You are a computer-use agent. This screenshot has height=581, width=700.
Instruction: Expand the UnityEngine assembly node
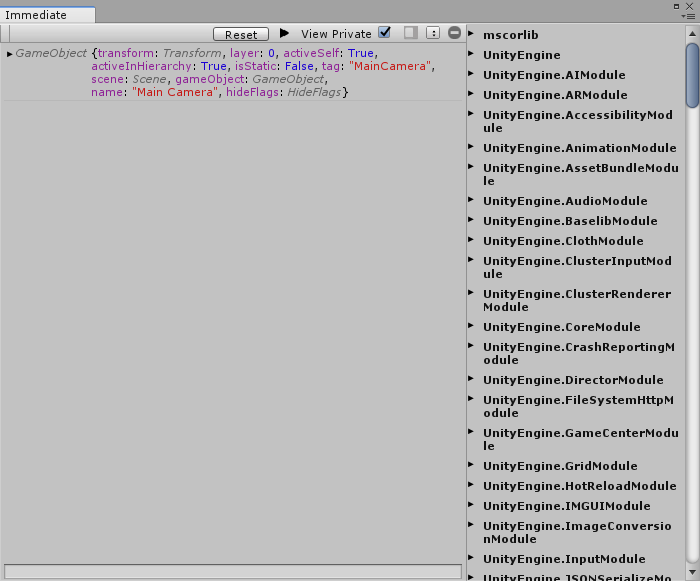(x=471, y=54)
